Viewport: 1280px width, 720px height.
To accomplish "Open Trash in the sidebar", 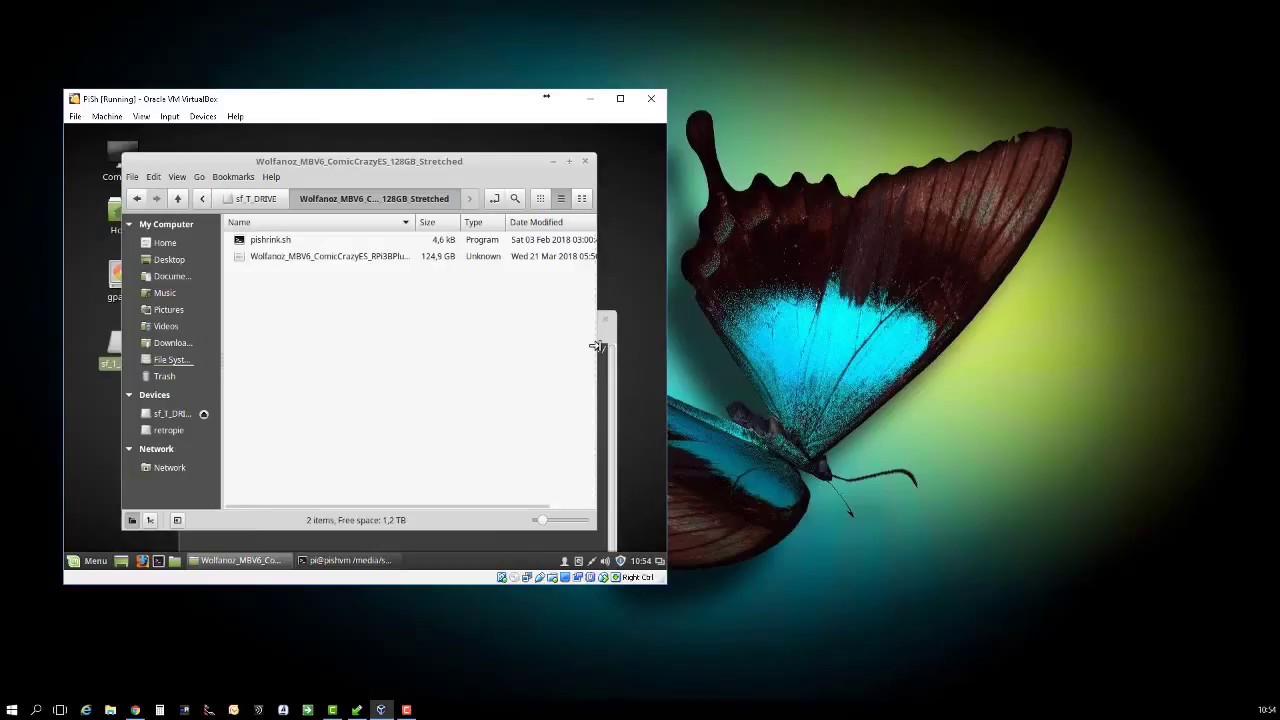I will coord(164,377).
